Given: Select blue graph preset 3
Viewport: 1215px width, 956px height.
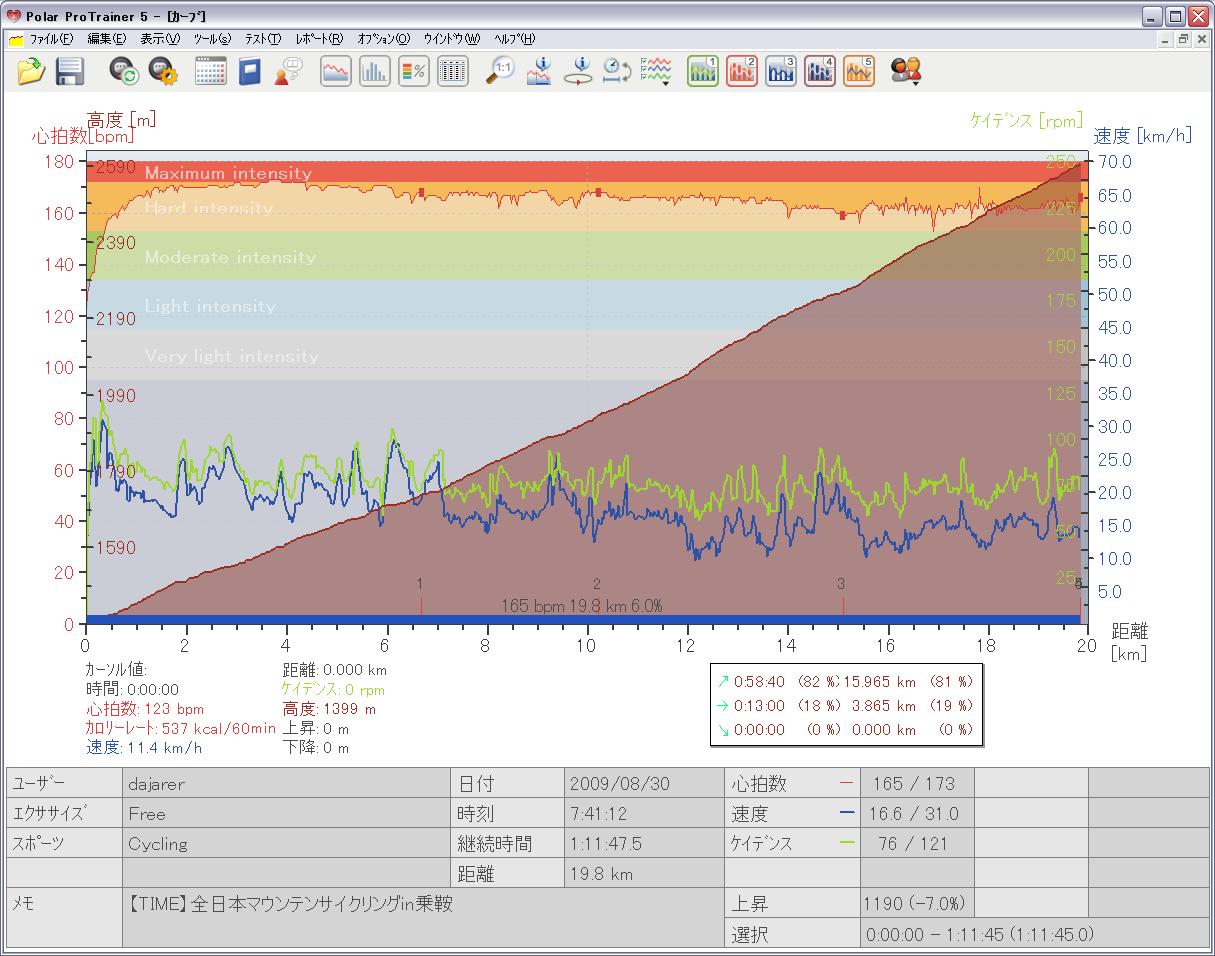Looking at the screenshot, I should pos(781,71).
